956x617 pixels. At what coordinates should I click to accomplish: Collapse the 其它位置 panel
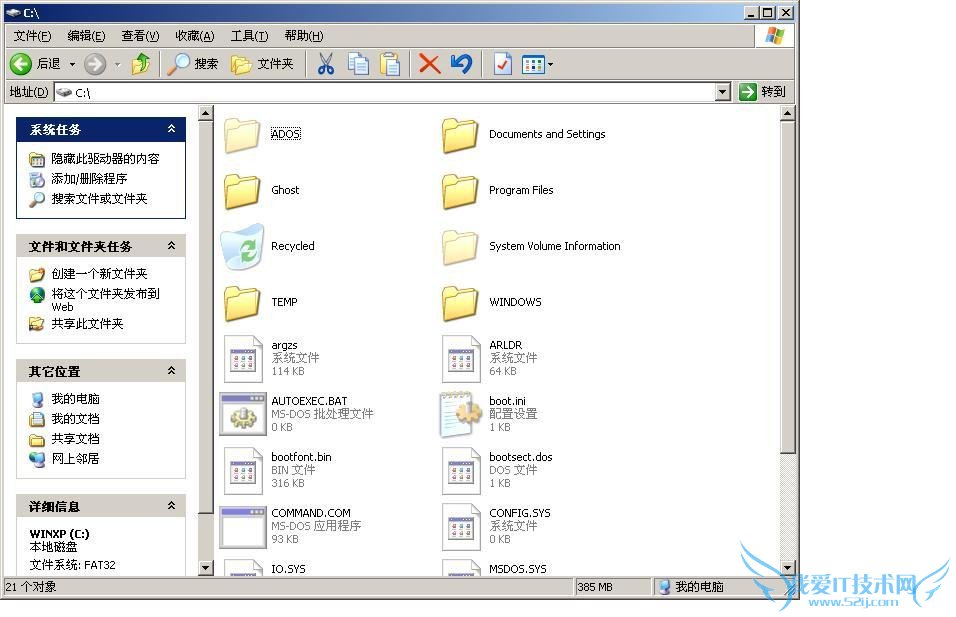click(x=171, y=371)
